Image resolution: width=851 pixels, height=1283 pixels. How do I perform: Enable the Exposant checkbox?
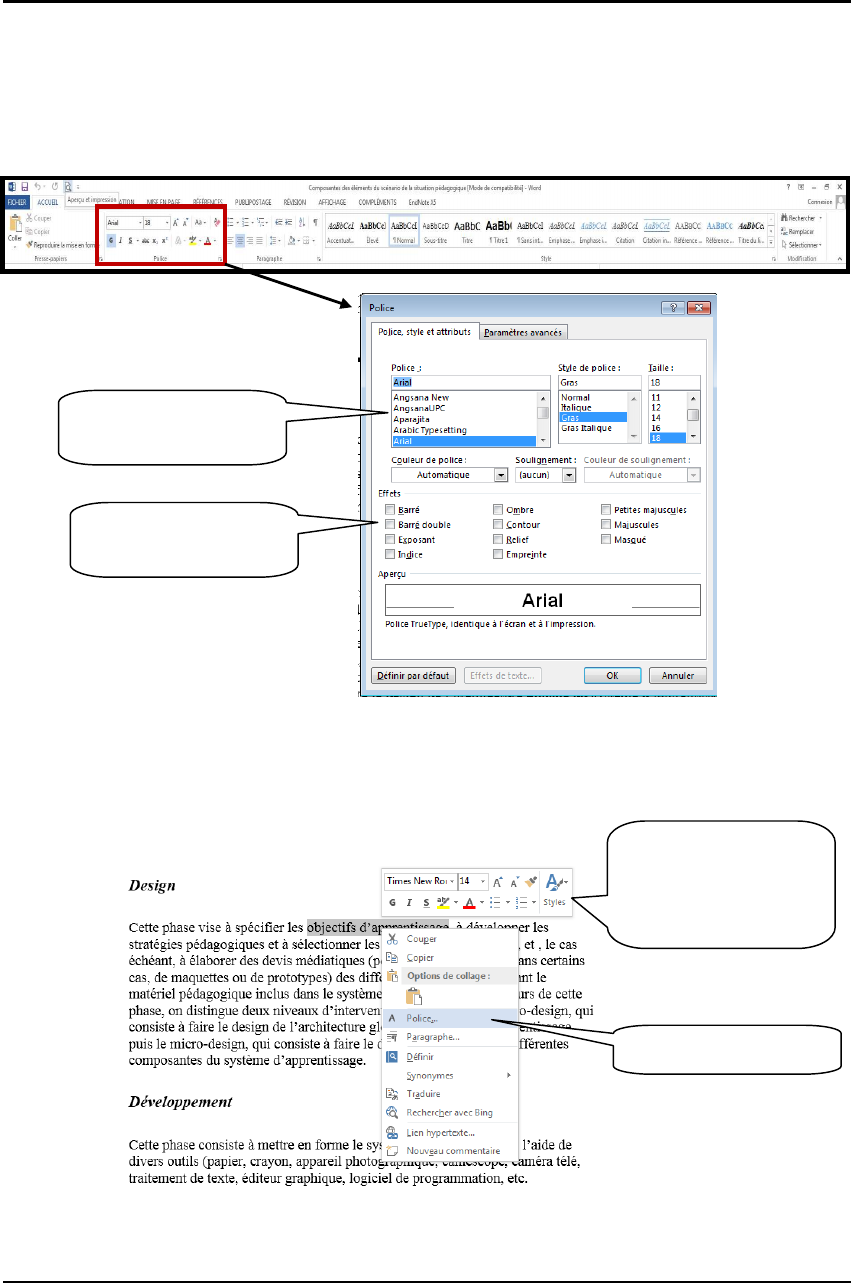(390, 539)
